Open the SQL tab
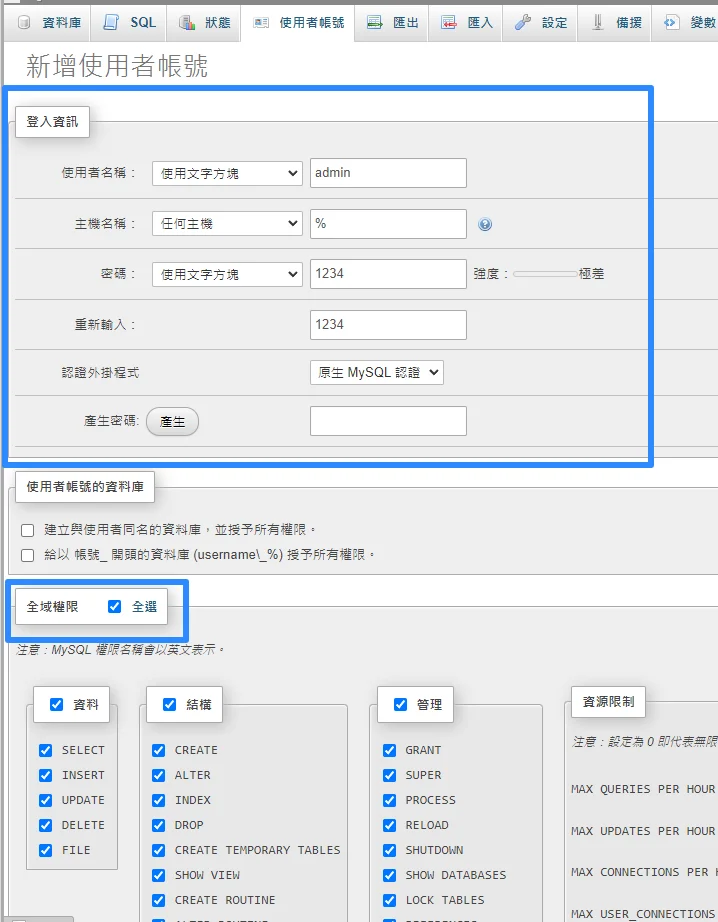Image resolution: width=718 pixels, height=922 pixels. 129,23
